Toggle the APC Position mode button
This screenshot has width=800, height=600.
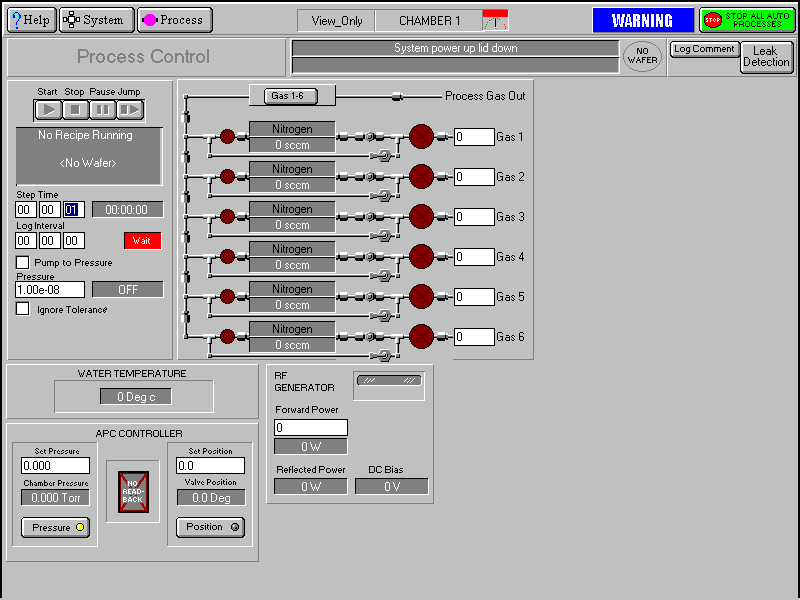click(x=210, y=527)
